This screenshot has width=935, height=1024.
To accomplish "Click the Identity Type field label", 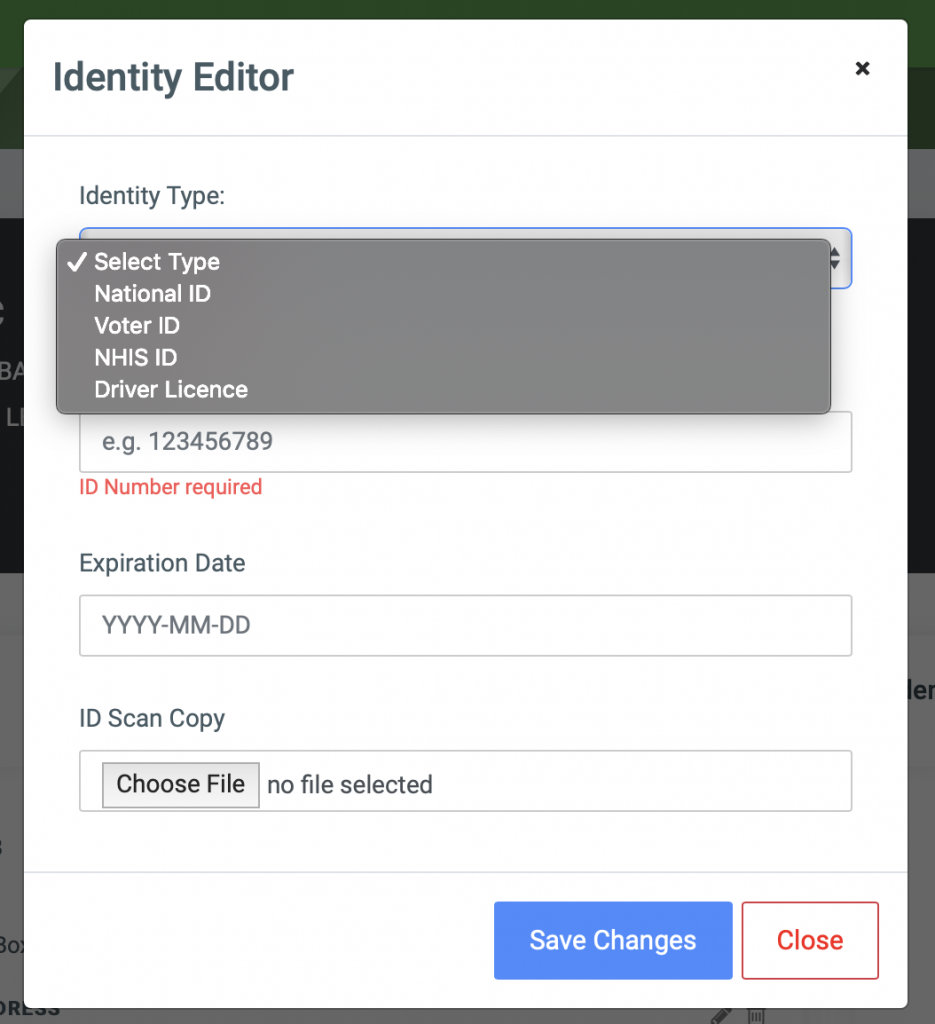I will point(152,196).
